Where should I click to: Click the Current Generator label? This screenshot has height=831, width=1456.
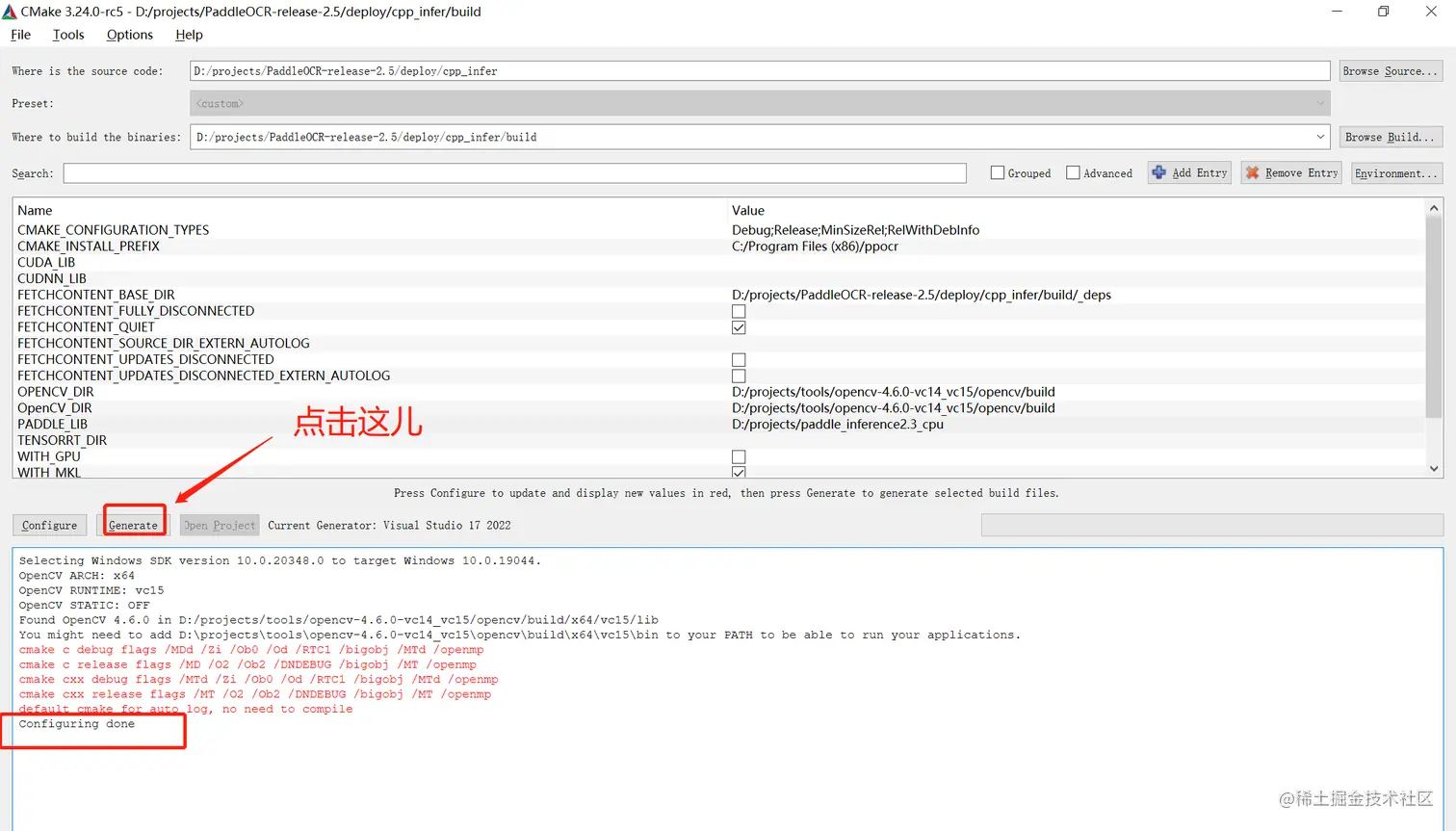click(x=389, y=525)
